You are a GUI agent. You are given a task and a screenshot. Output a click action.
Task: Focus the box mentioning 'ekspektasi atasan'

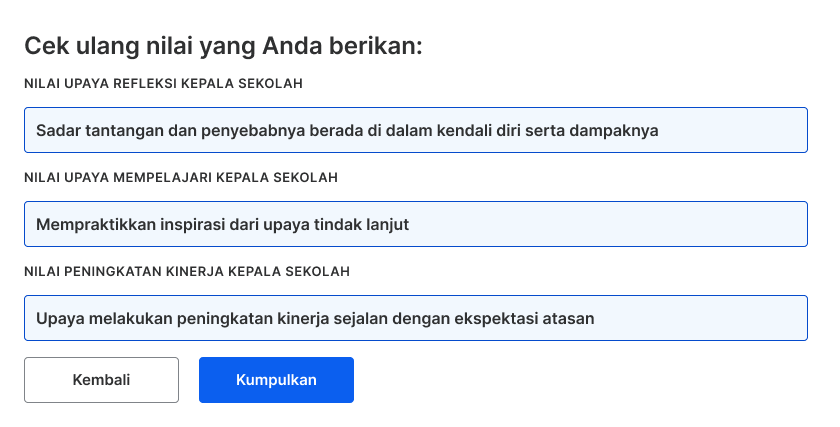click(x=416, y=318)
